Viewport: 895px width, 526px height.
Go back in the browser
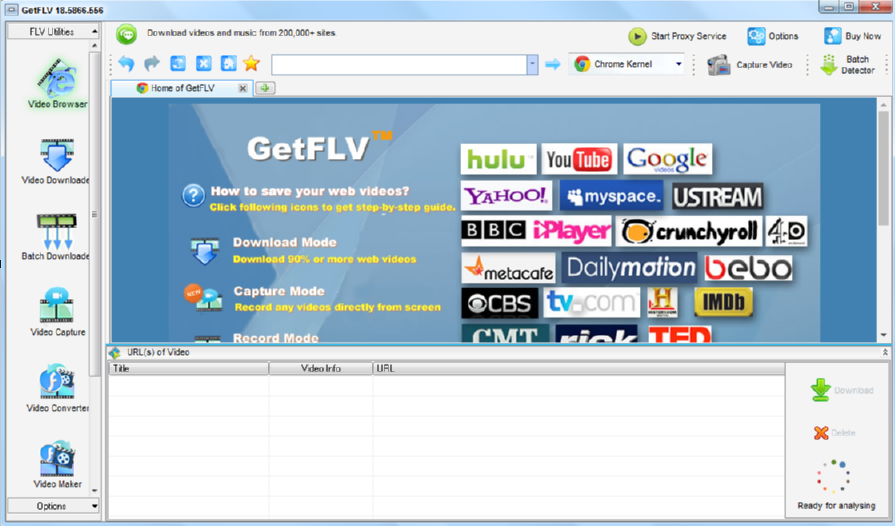coord(126,63)
